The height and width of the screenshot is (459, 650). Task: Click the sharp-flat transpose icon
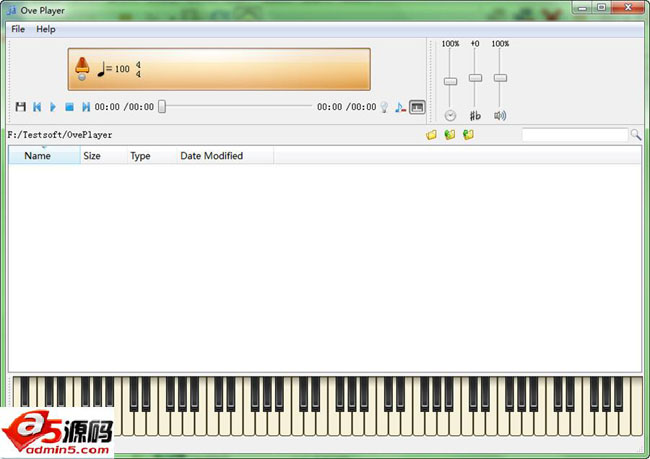475,116
